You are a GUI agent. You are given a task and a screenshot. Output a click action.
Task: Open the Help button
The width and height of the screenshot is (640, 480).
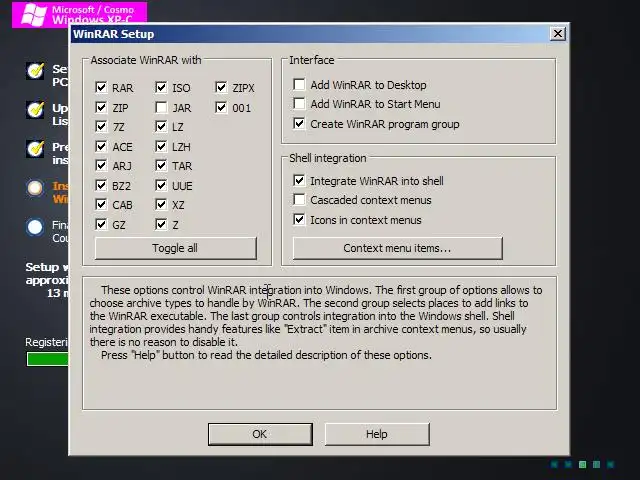377,434
